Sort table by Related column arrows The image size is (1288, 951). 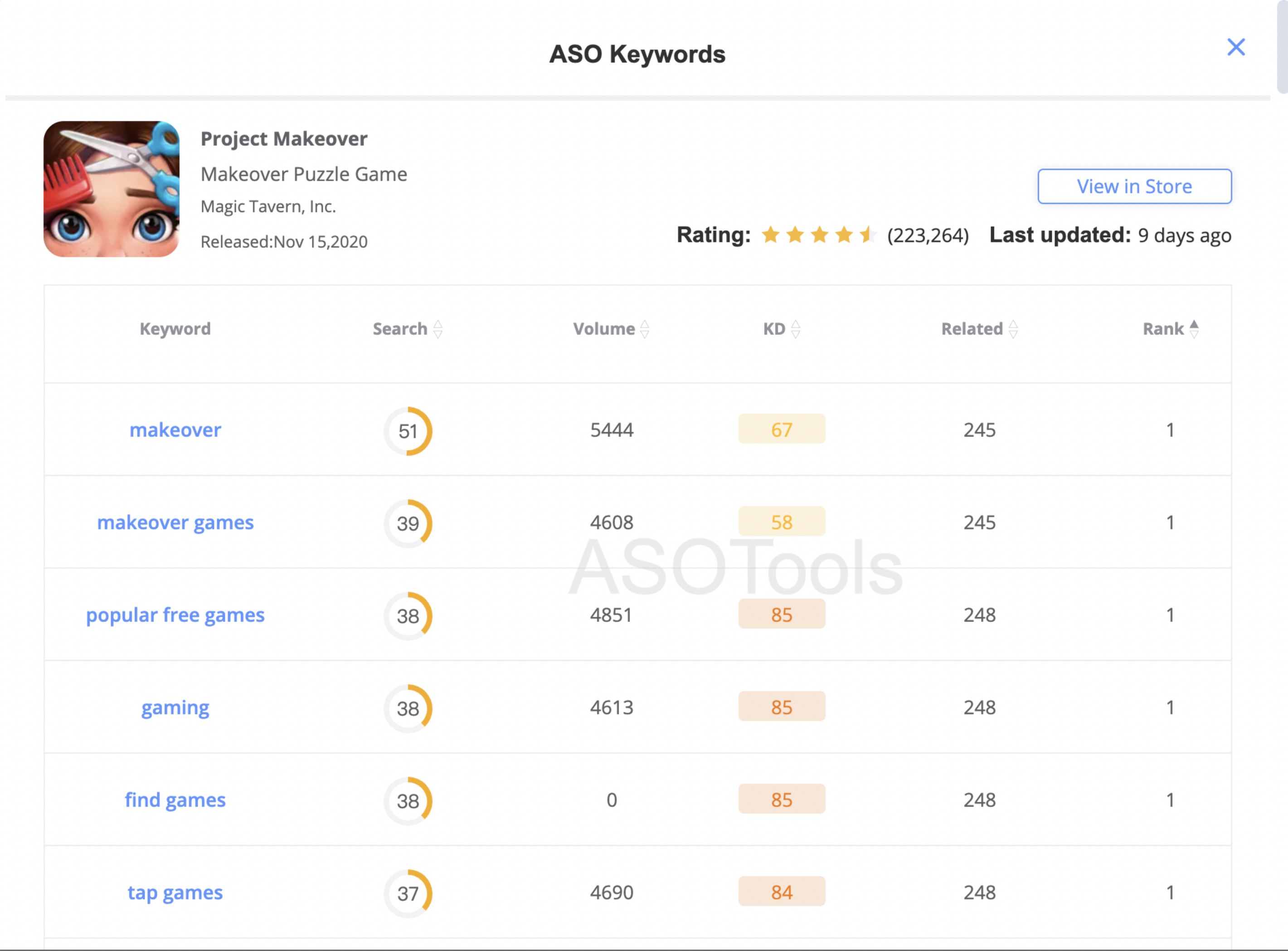click(x=1013, y=329)
